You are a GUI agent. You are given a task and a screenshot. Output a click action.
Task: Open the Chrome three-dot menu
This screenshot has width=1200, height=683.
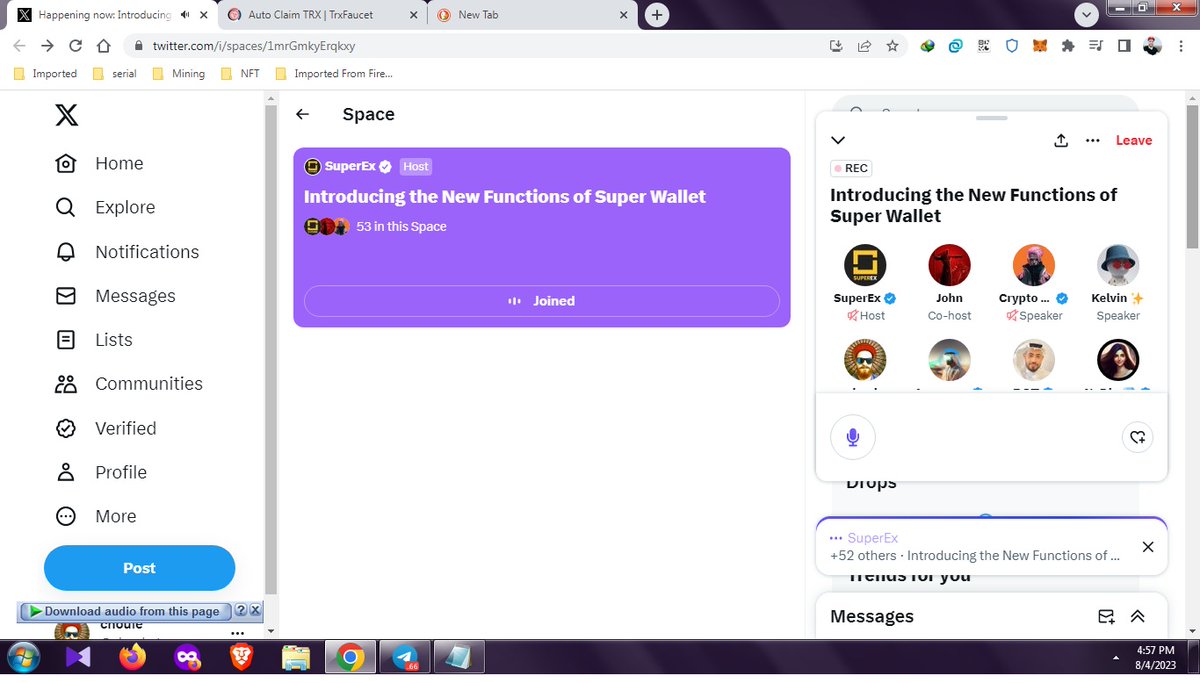1182,46
